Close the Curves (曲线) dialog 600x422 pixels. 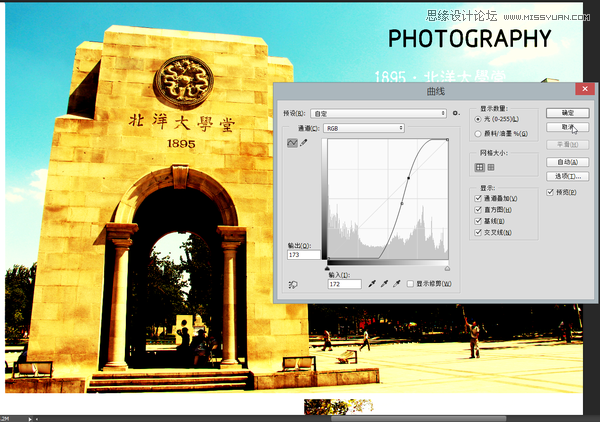[585, 89]
